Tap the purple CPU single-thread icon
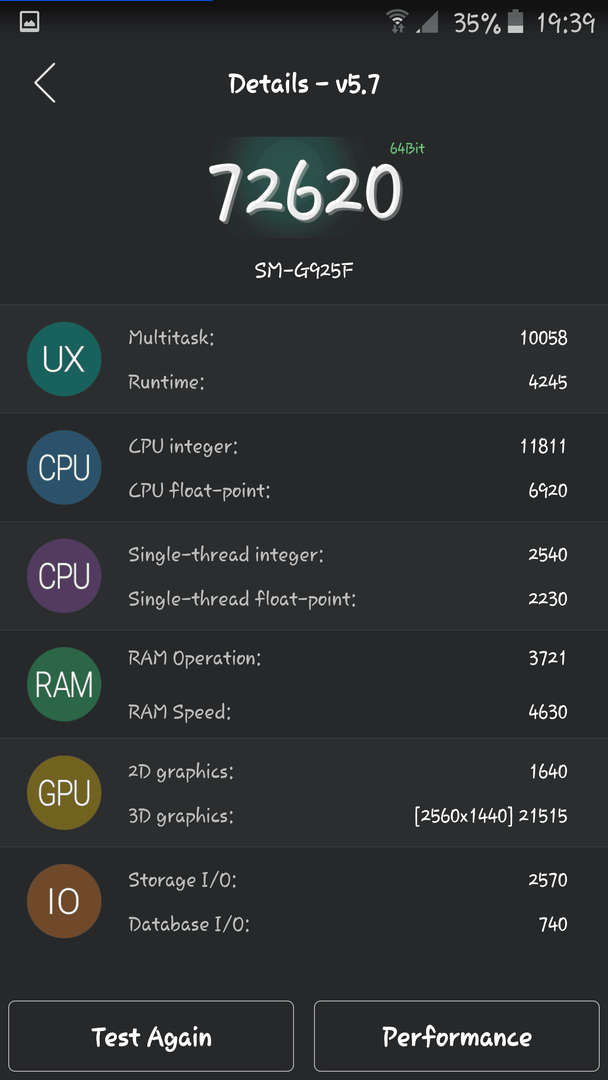 click(x=64, y=576)
